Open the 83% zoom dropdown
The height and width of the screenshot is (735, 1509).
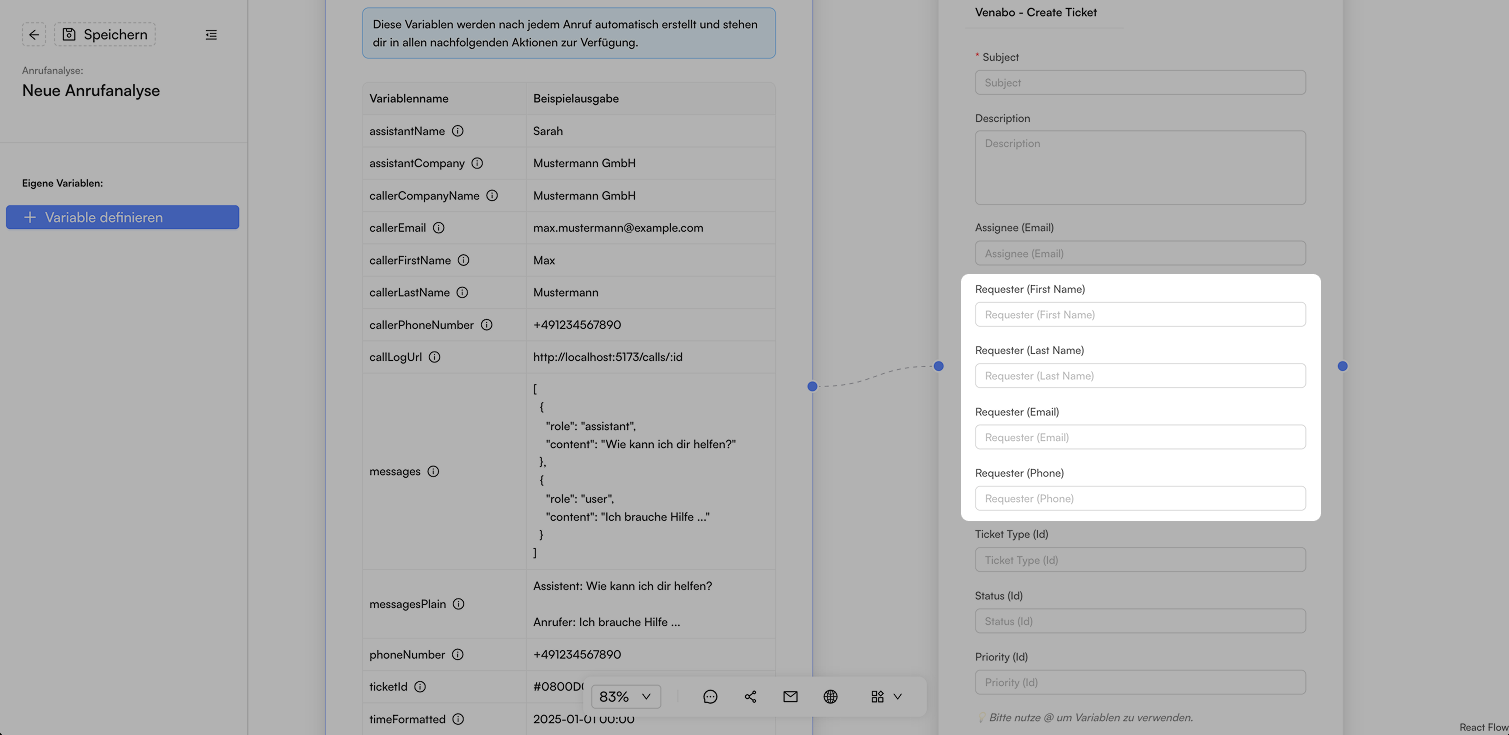(x=626, y=696)
